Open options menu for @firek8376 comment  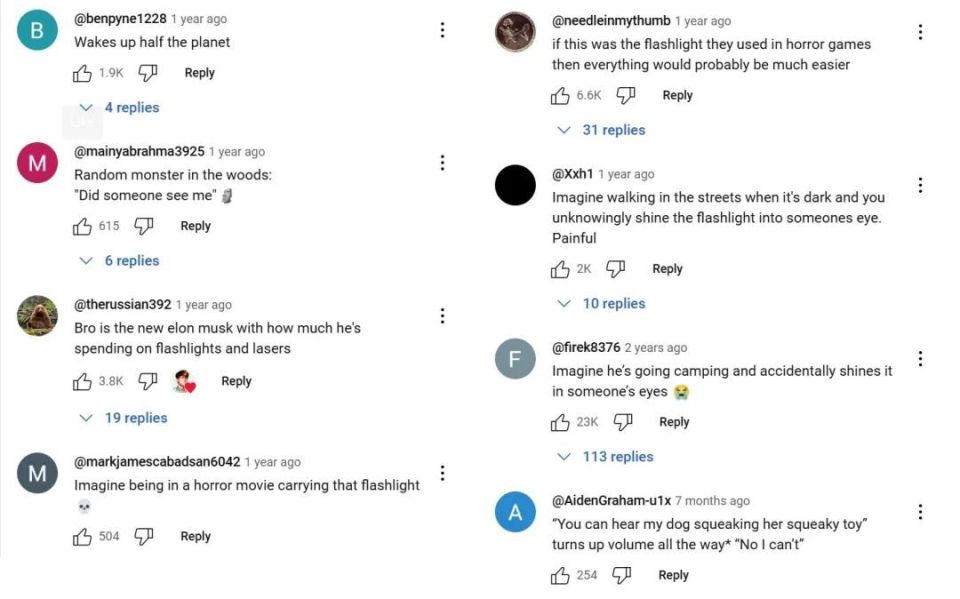(920, 359)
